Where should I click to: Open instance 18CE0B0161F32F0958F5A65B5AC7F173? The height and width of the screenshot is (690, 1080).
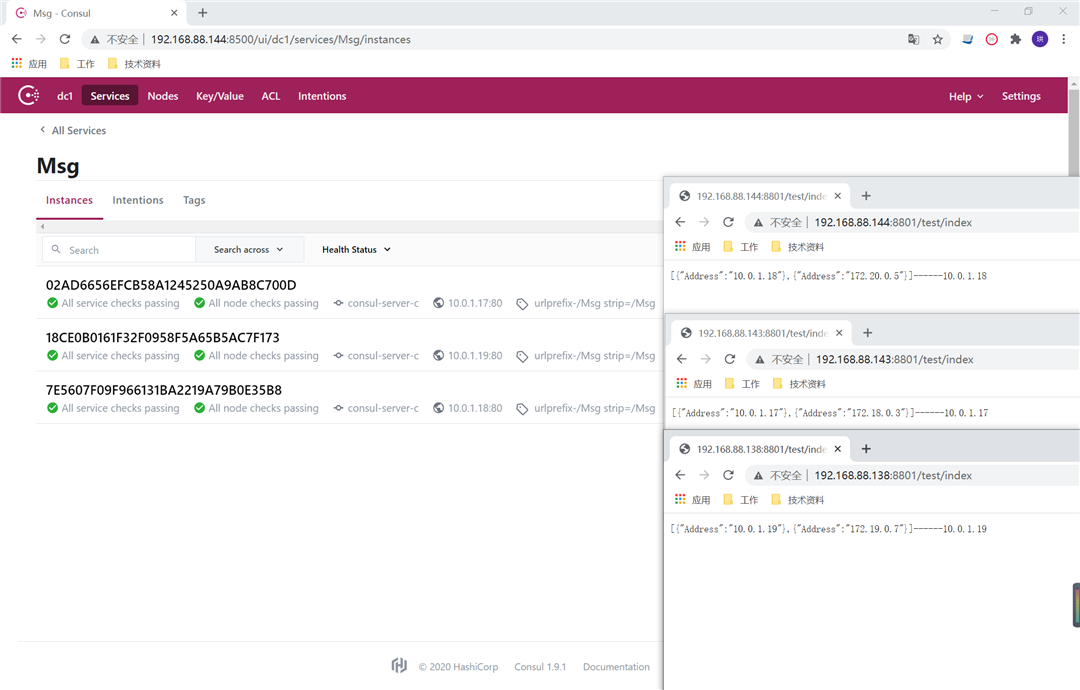point(163,337)
